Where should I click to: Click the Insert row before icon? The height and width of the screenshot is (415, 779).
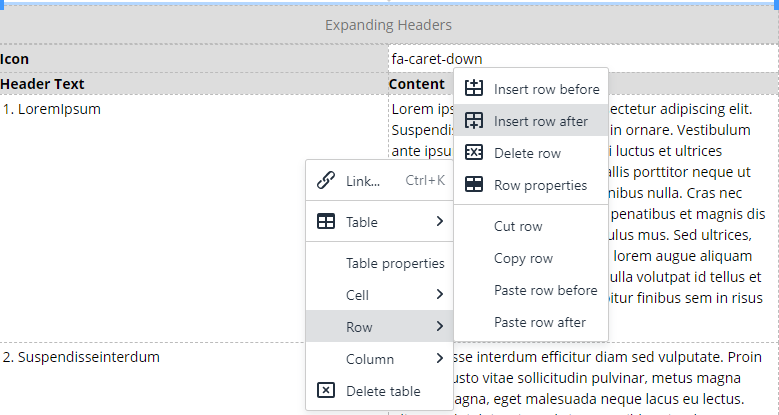[474, 89]
